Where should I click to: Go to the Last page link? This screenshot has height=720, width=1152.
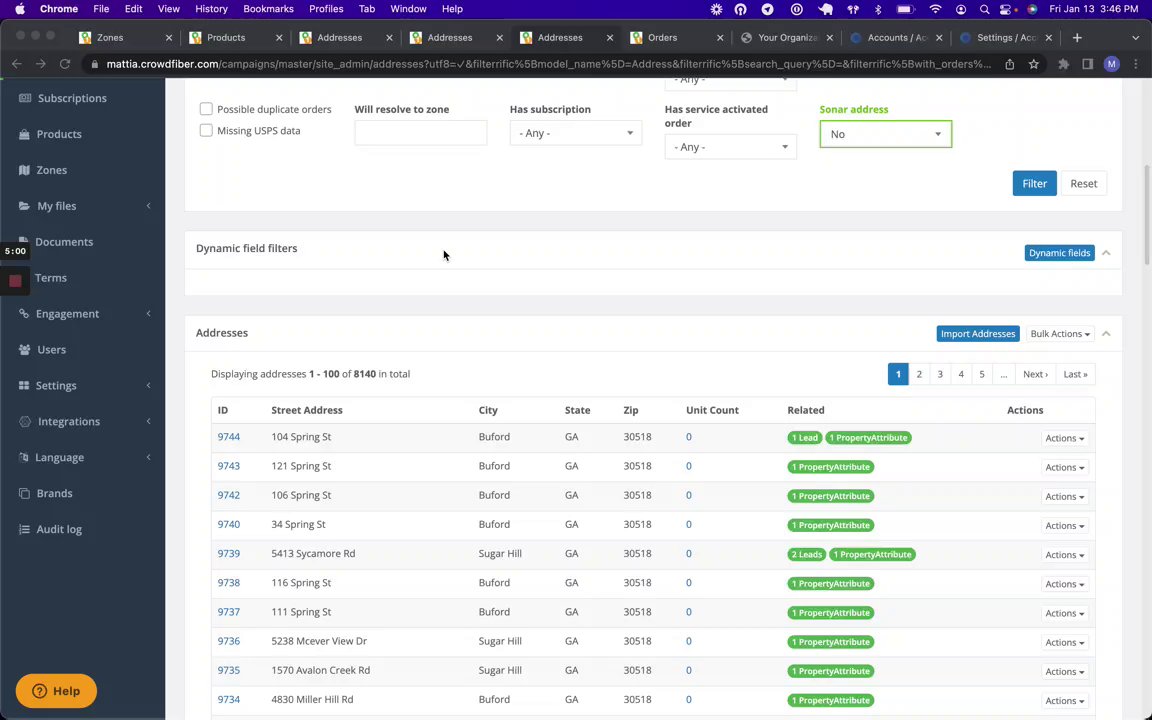[x=1075, y=374]
